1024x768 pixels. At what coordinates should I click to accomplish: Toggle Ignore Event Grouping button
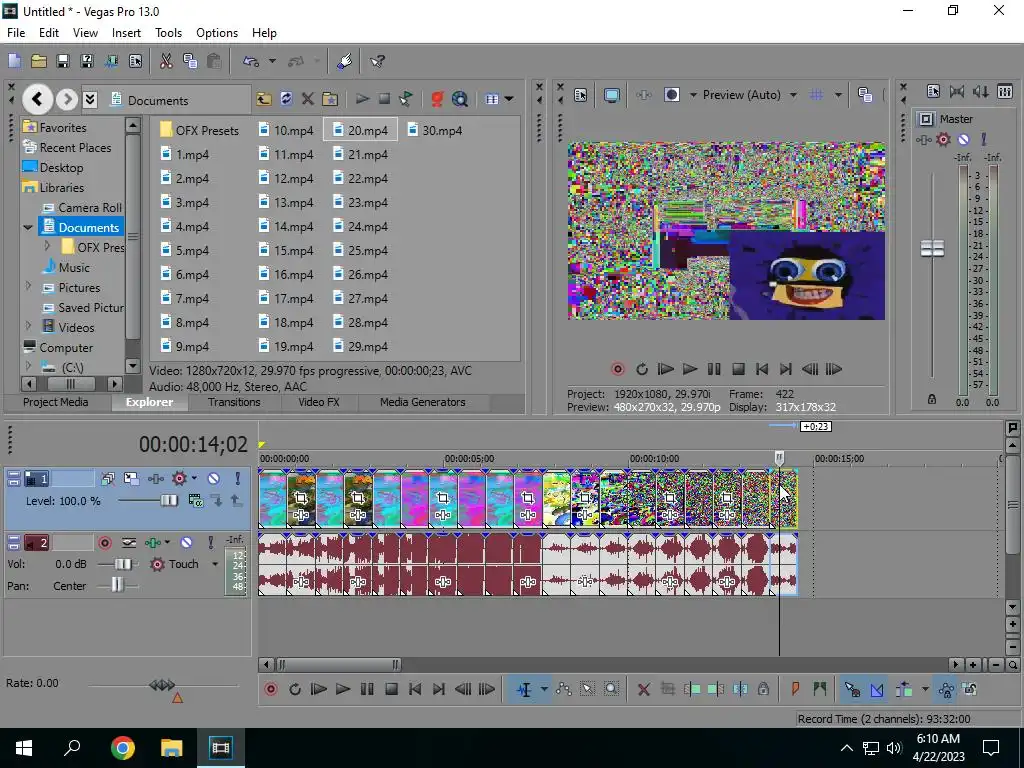point(970,689)
